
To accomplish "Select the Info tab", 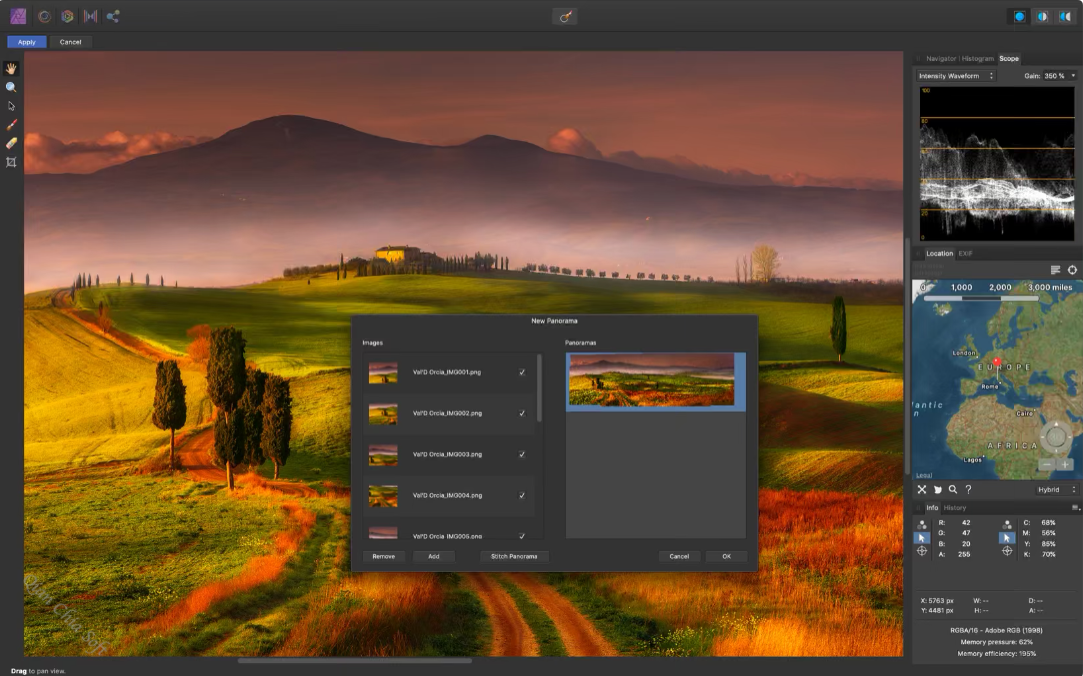I will [x=932, y=508].
